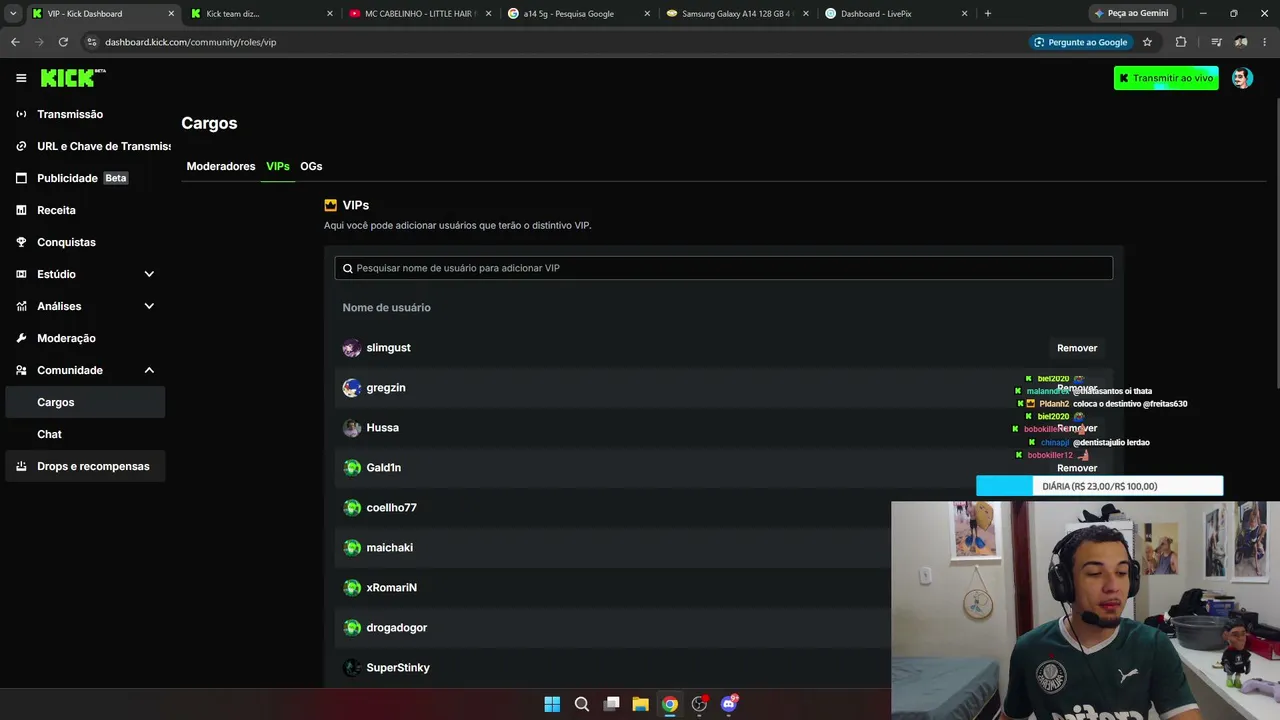
Task: Click the site info icon in address bar
Action: (x=92, y=42)
